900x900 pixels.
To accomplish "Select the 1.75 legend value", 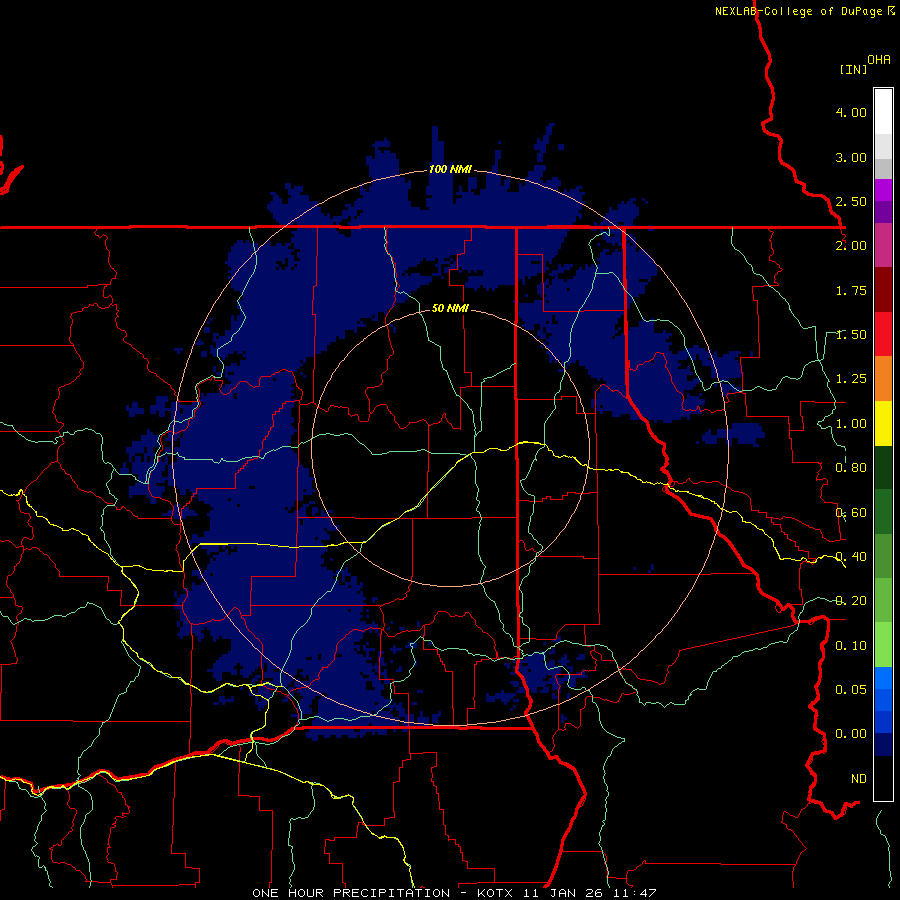I will point(851,290).
